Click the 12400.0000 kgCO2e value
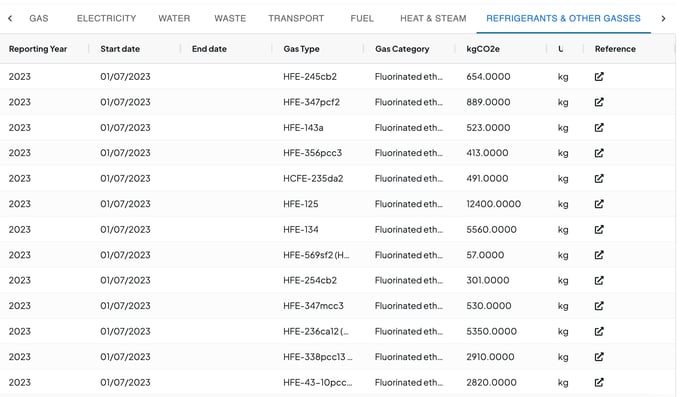Image resolution: width=688 pixels, height=397 pixels. pos(494,204)
